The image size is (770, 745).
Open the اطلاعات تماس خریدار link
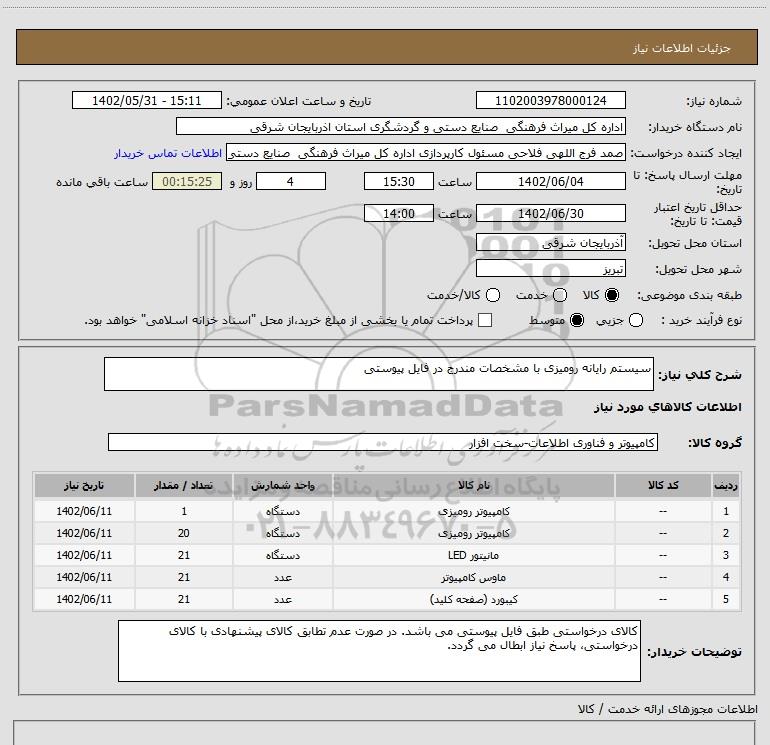click(168, 153)
